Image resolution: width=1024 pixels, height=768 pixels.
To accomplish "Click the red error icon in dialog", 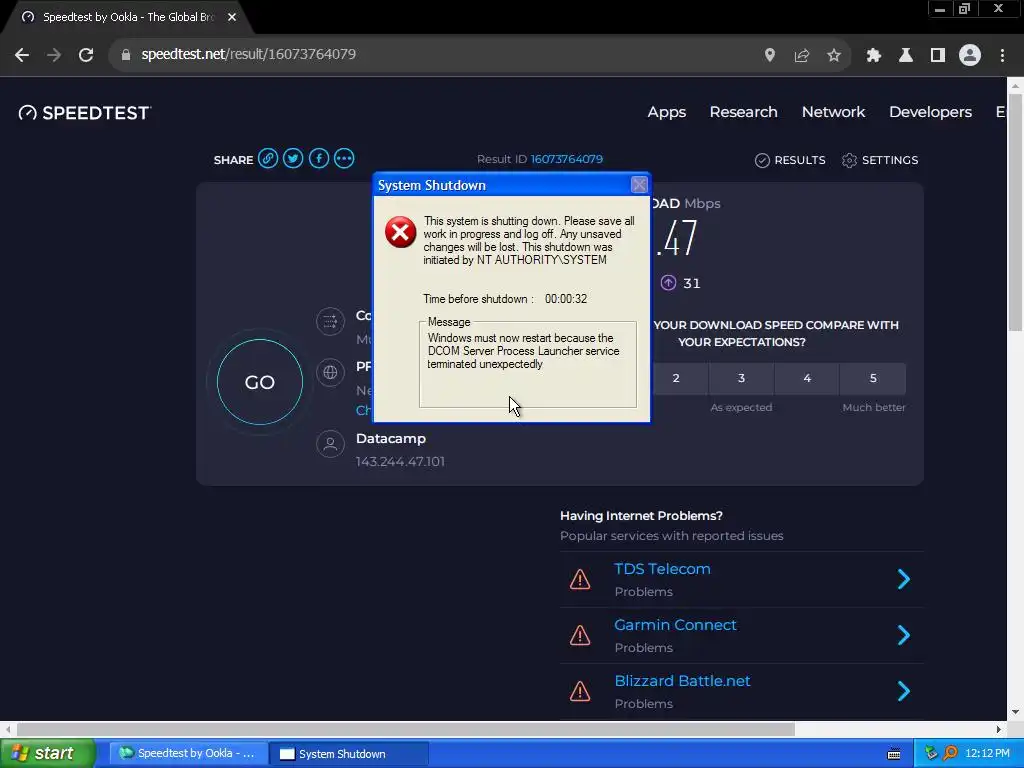I will [x=400, y=232].
